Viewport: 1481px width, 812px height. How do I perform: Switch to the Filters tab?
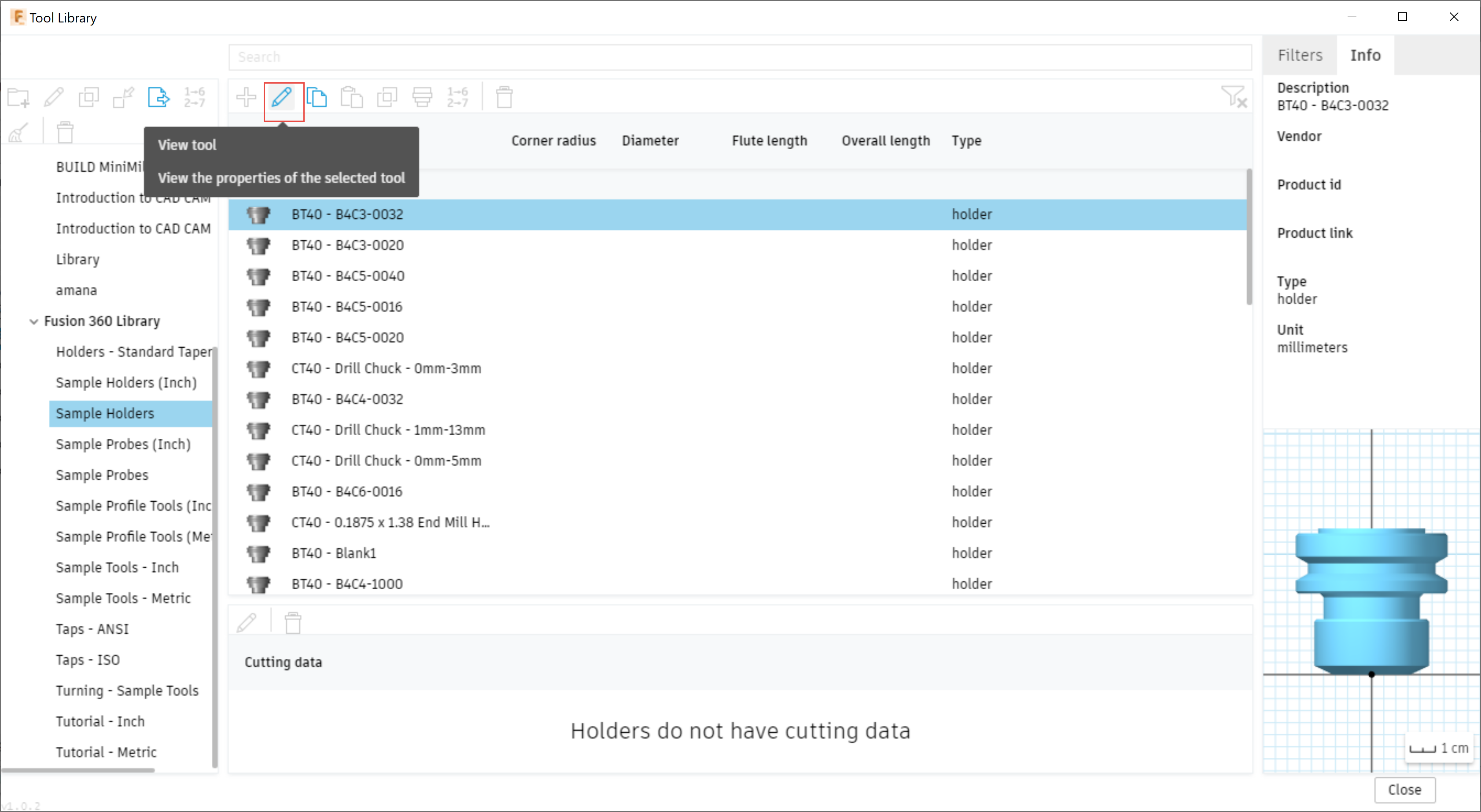pos(1300,55)
